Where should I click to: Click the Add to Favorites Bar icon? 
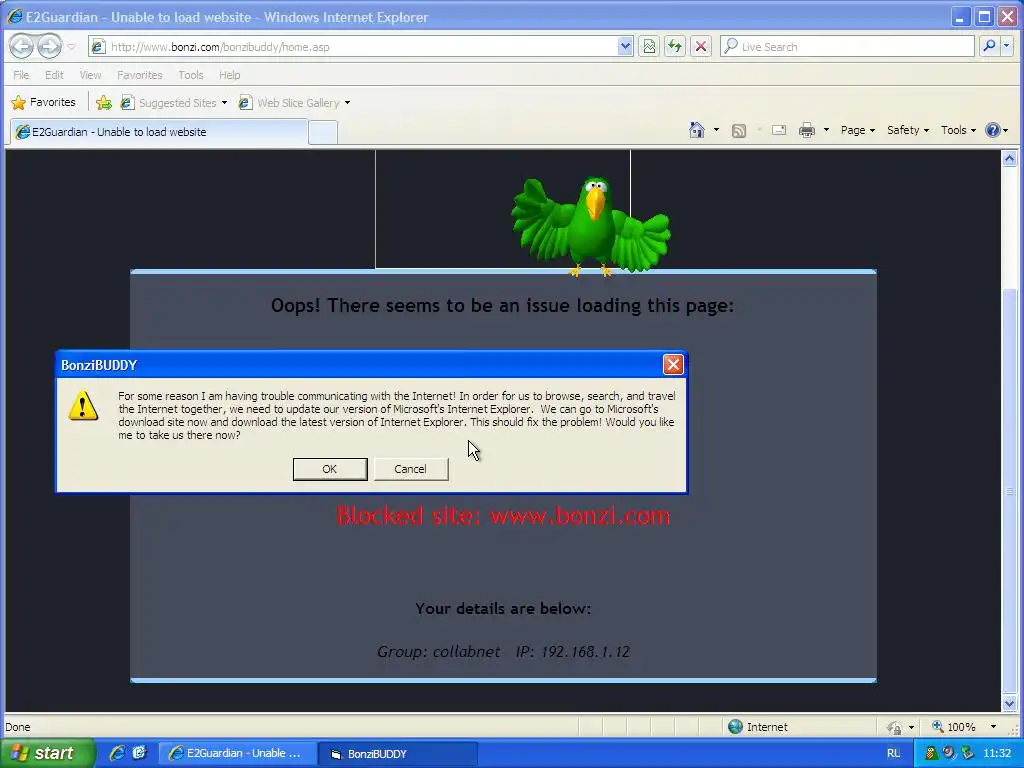point(104,103)
